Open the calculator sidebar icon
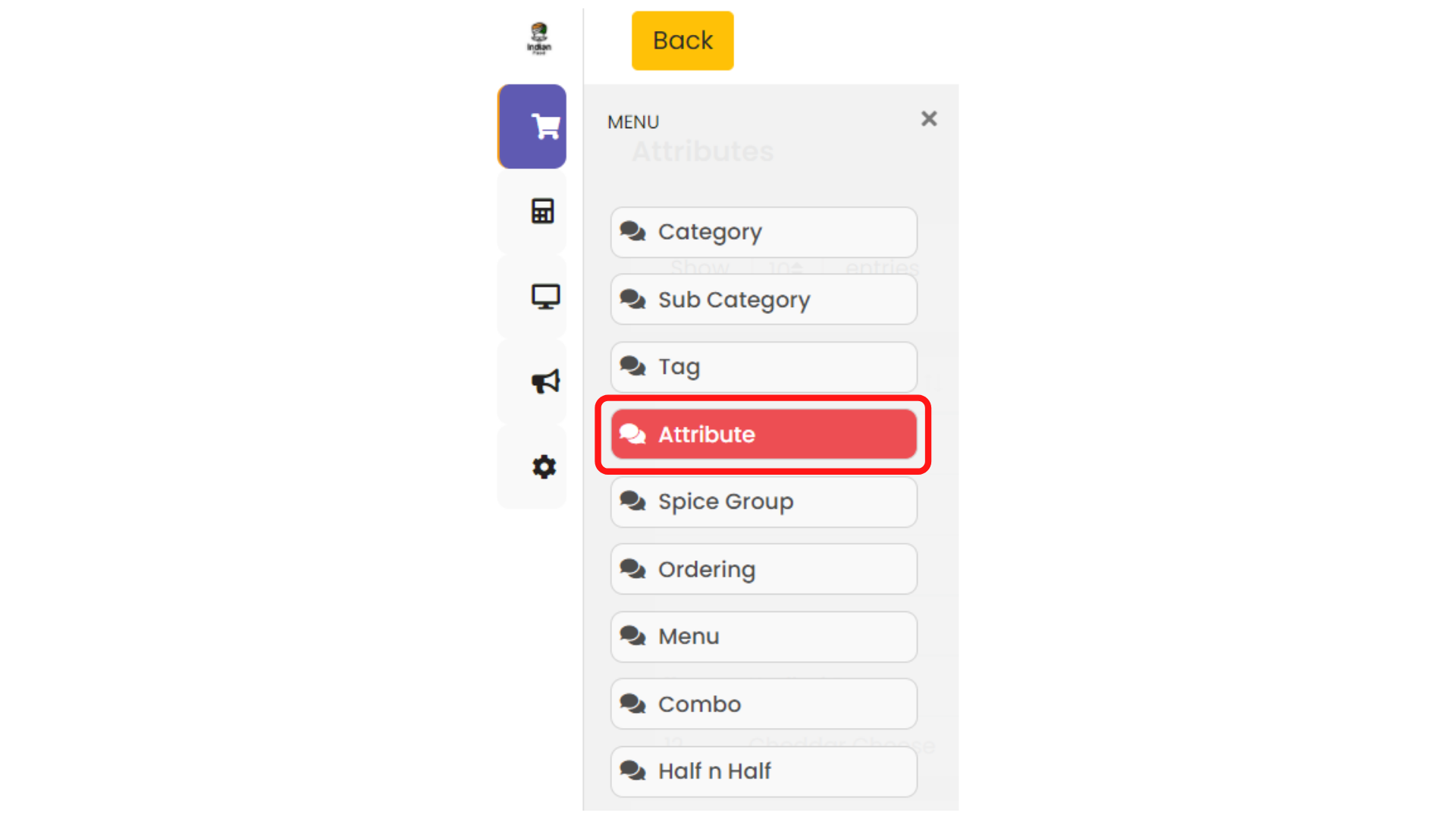Viewport: 1456px width, 819px height. 542,211
